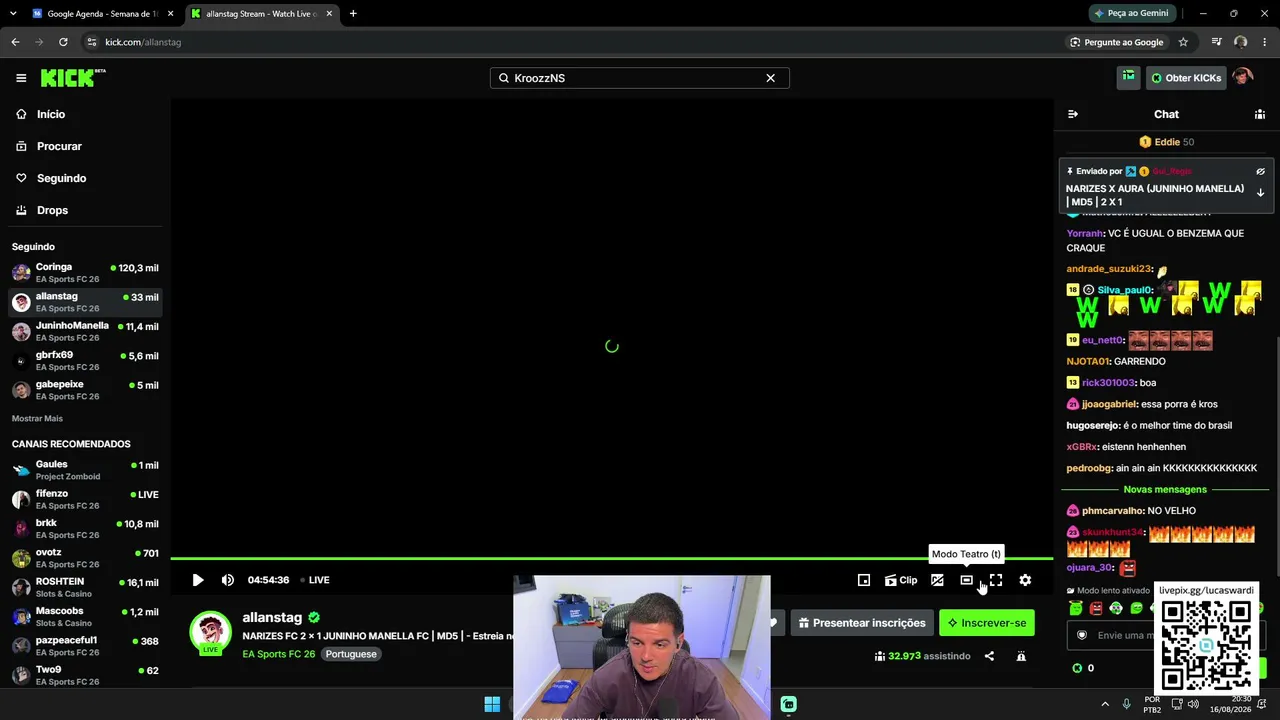Open the Yorranh chat username
The image size is (1280, 720).
1084,233
